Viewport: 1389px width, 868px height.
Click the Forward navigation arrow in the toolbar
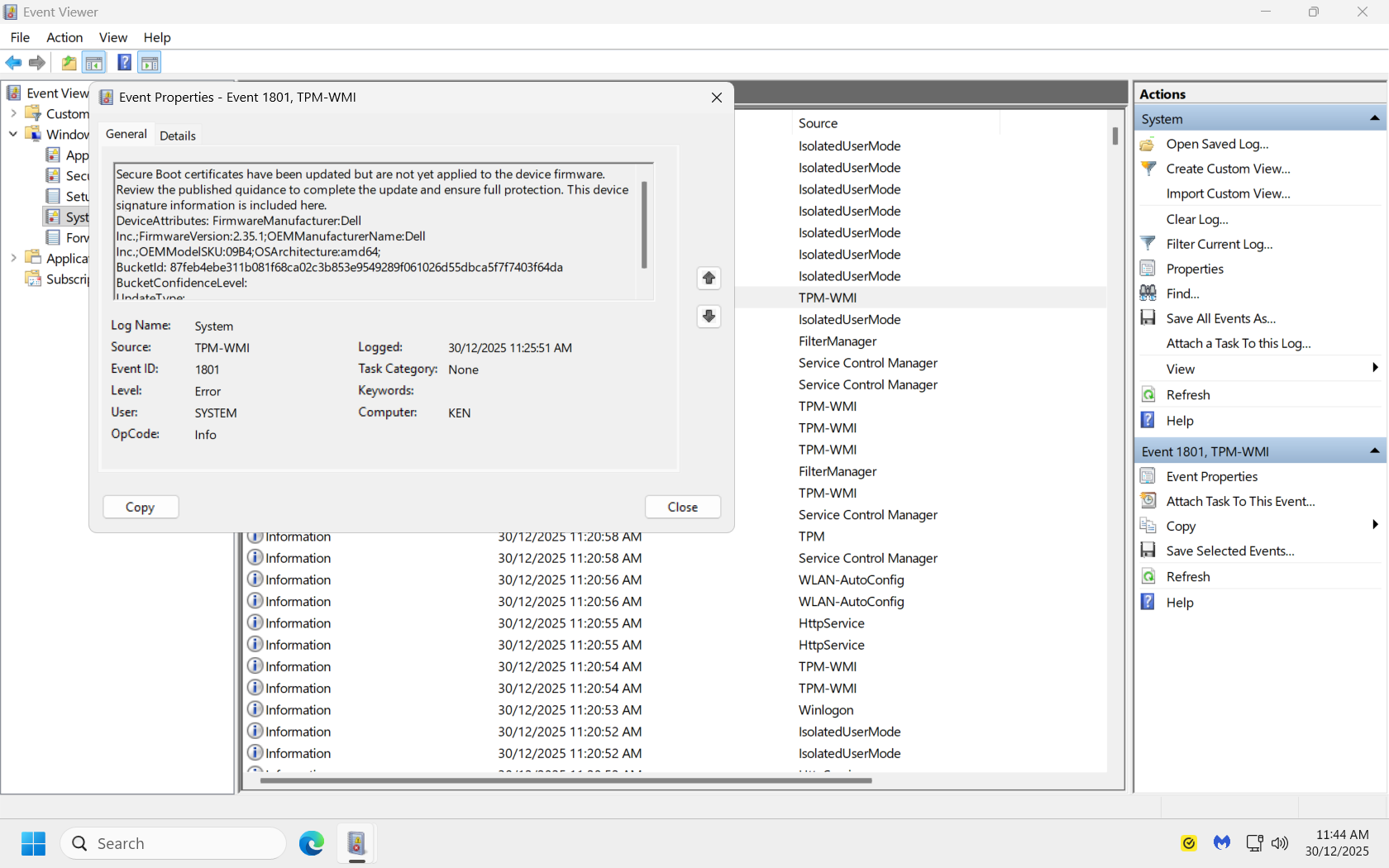36,63
